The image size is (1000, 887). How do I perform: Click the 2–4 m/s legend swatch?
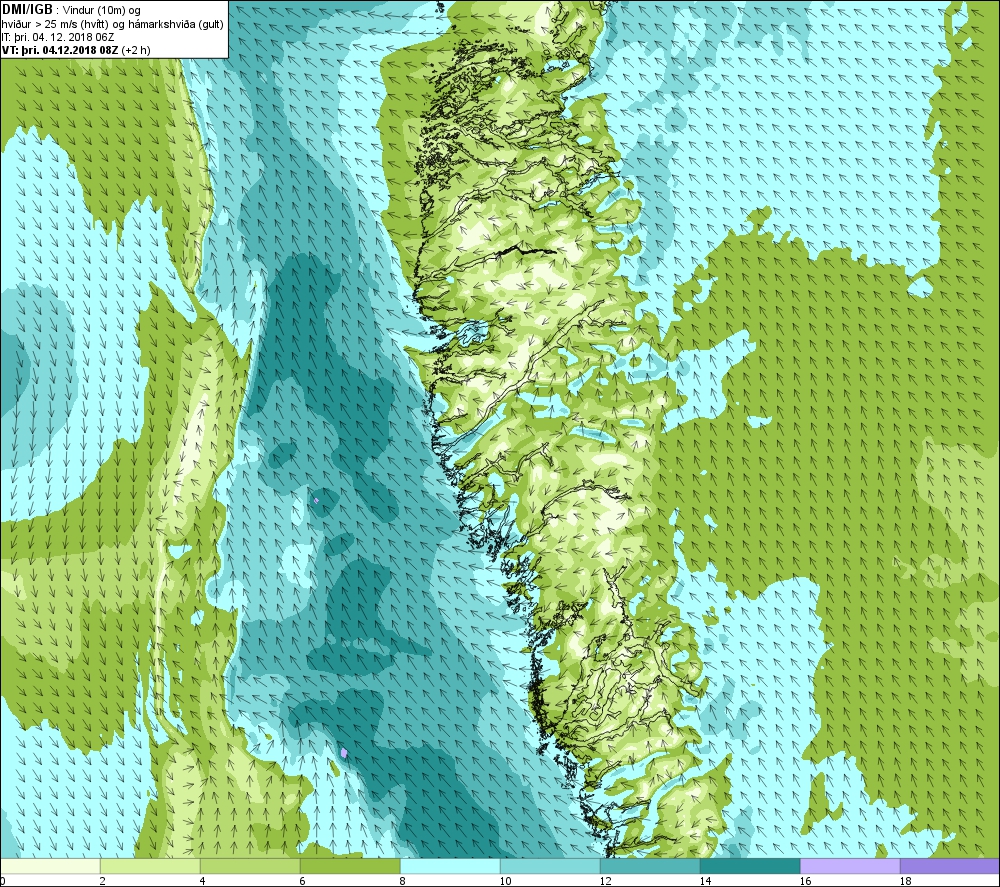150,866
